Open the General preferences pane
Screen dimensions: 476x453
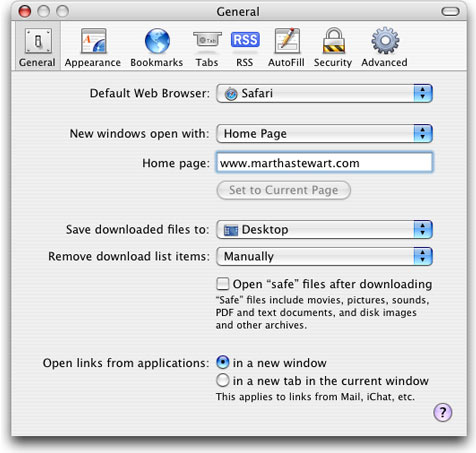tap(37, 47)
